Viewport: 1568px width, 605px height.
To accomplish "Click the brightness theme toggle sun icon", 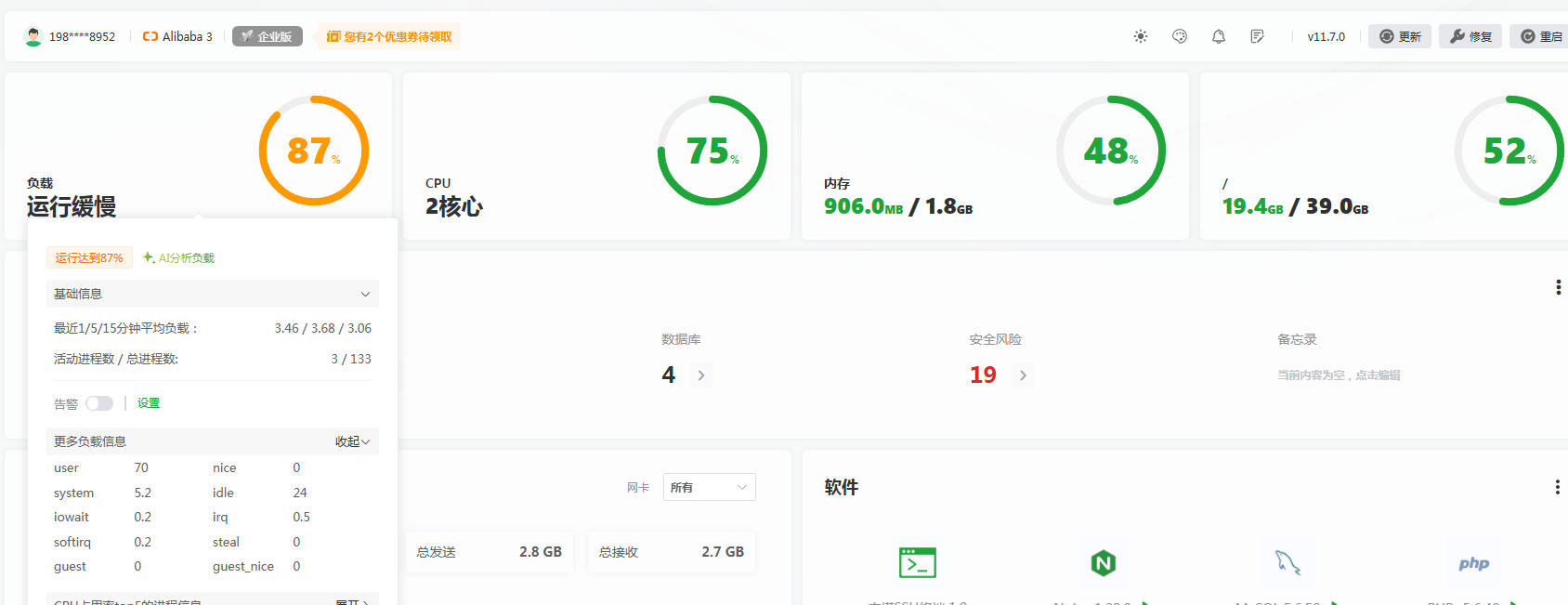I will tap(1141, 36).
